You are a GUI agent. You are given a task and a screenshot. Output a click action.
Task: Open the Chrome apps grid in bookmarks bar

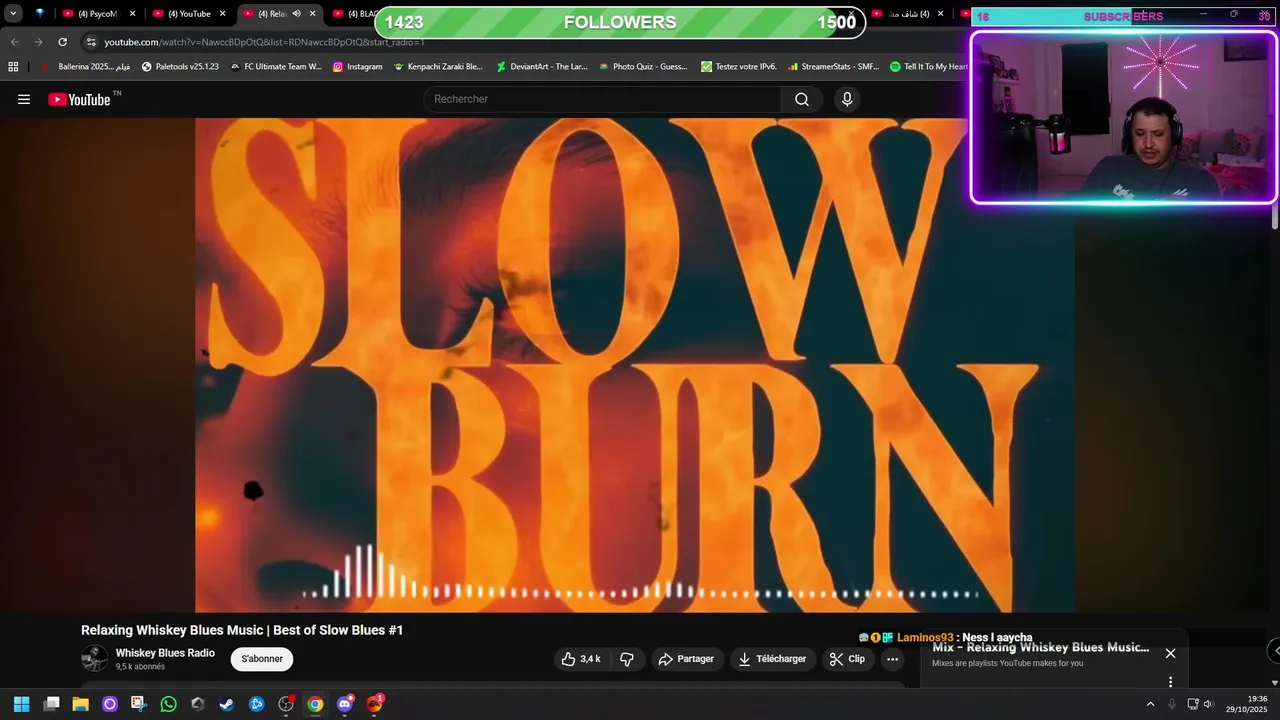pyautogui.click(x=13, y=67)
